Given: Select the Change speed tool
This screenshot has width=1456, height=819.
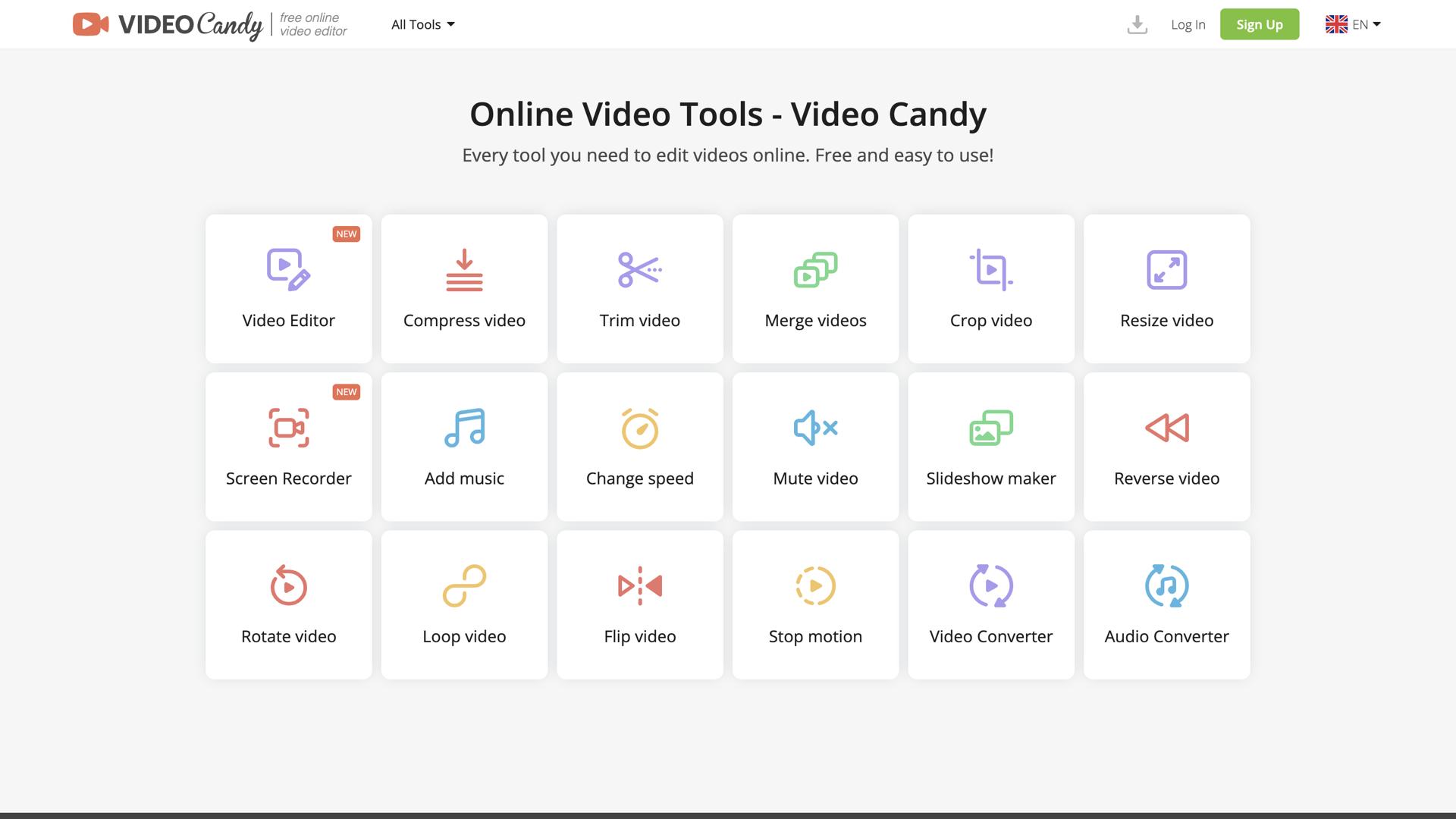Looking at the screenshot, I should 640,447.
